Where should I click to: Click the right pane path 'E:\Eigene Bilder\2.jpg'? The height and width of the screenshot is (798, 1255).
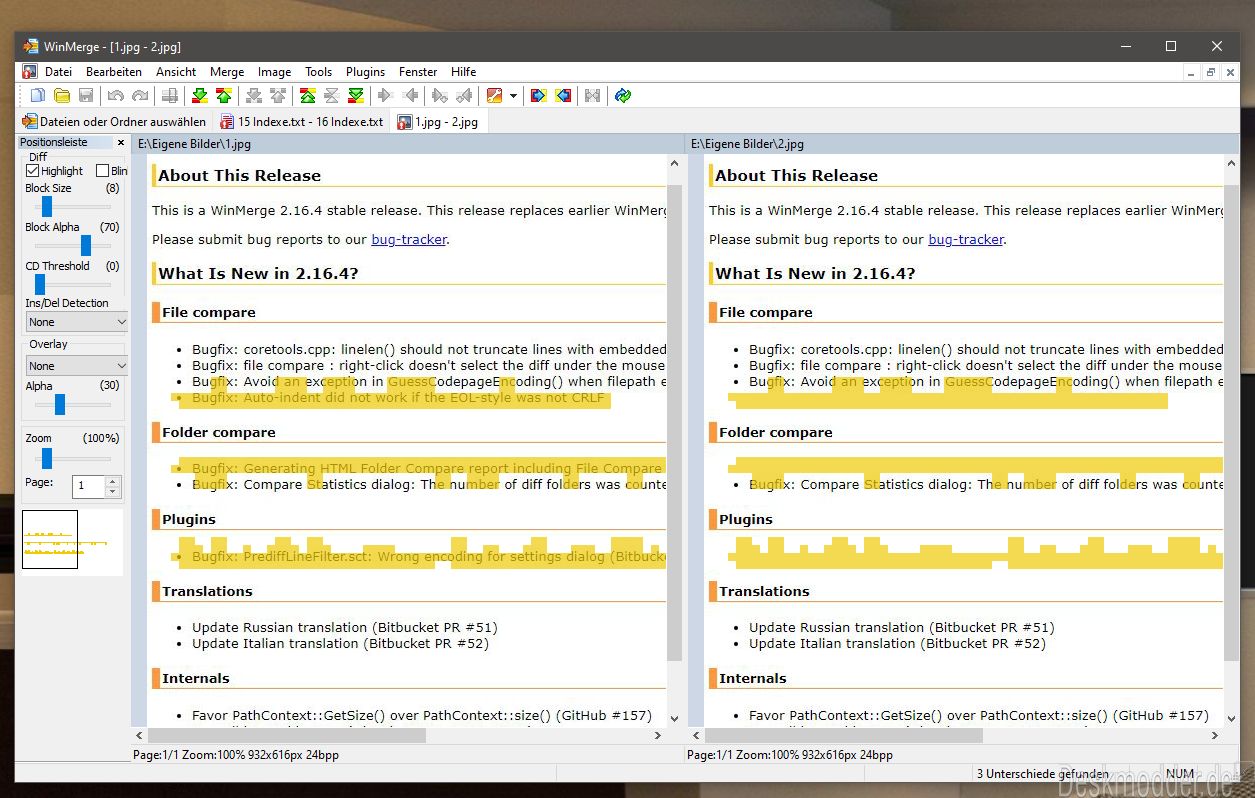(x=746, y=144)
